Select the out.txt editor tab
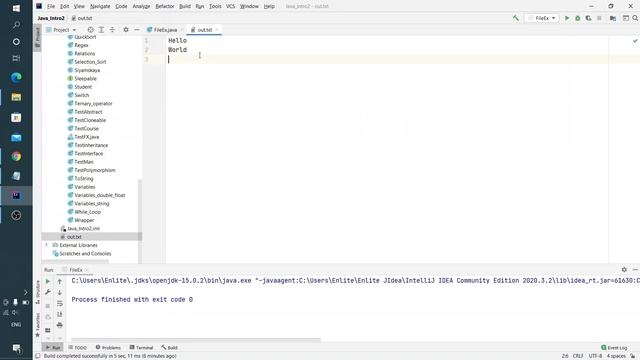This screenshot has height=360, width=640. coord(204,30)
